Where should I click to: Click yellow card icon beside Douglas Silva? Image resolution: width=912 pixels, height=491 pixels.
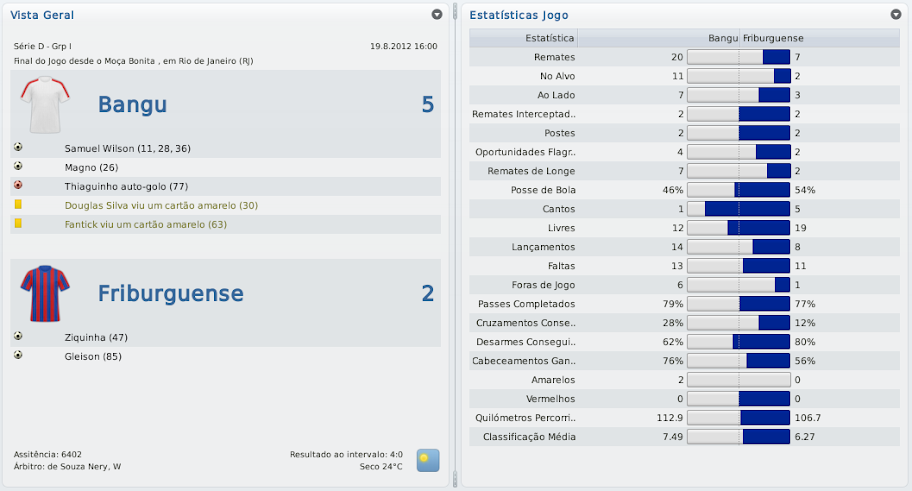coord(18,205)
